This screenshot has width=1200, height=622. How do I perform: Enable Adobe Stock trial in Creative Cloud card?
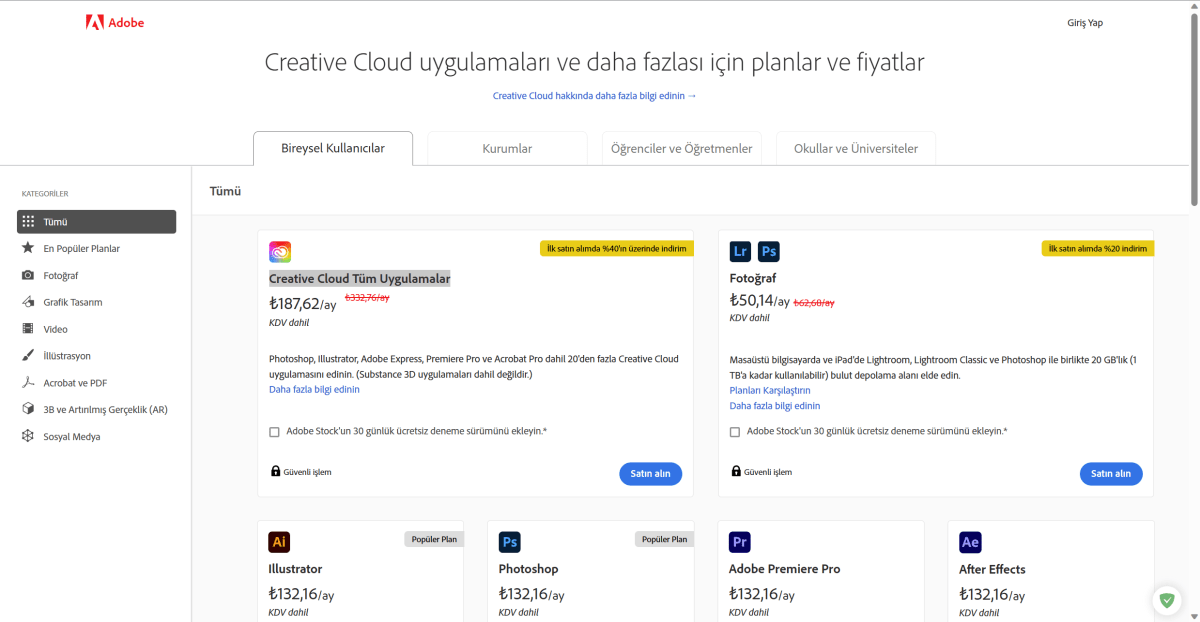coord(274,432)
